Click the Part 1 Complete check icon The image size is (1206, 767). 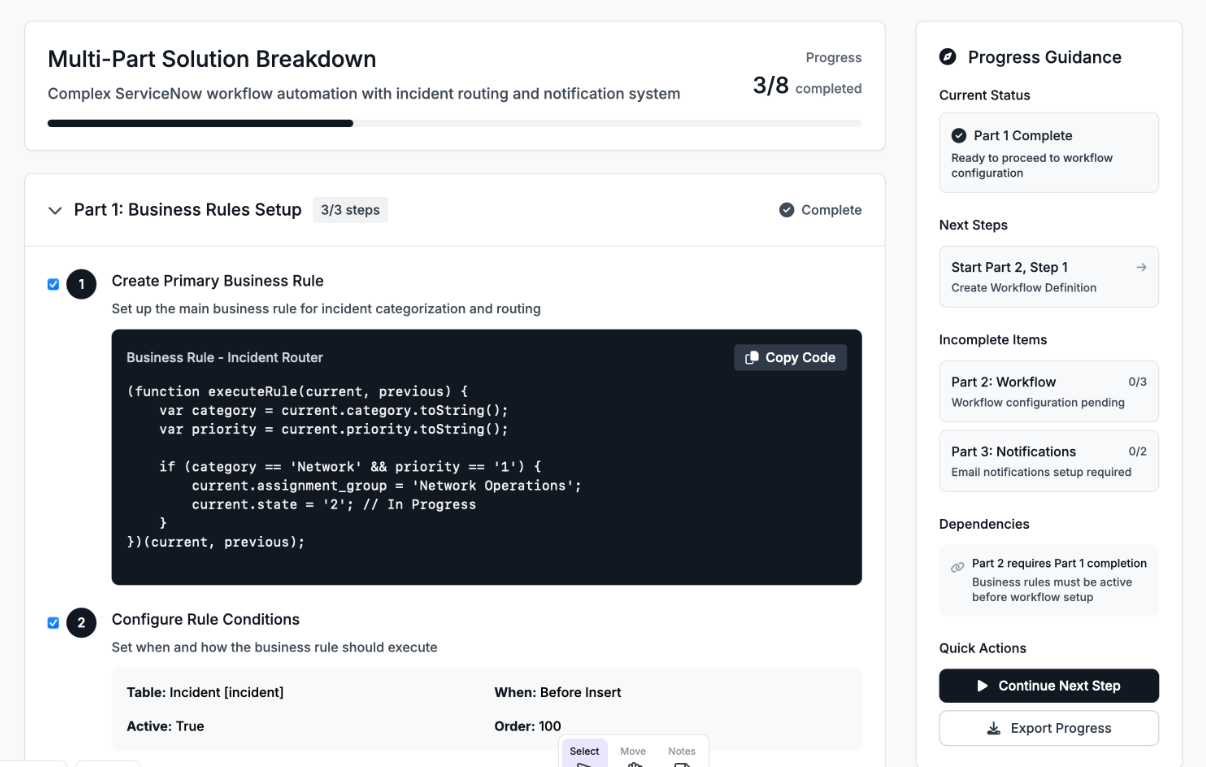point(959,135)
